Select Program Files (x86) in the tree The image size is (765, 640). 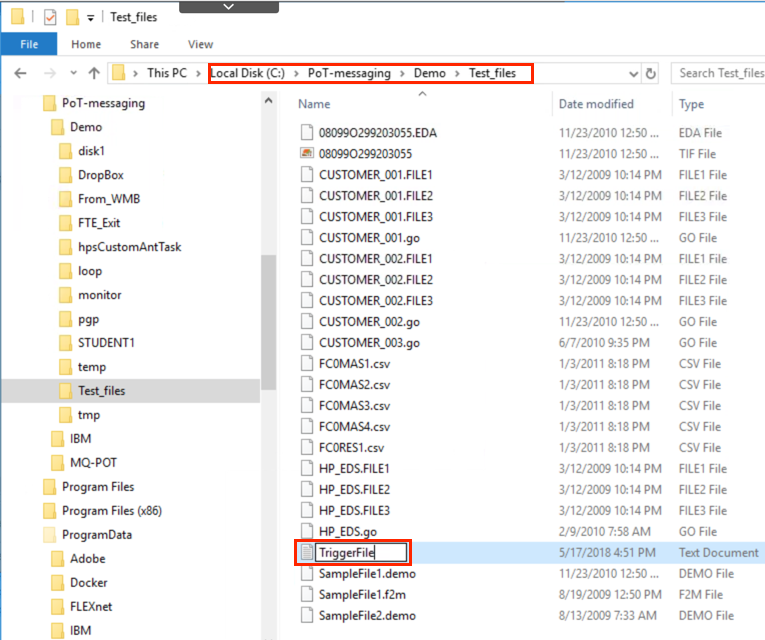(112, 511)
